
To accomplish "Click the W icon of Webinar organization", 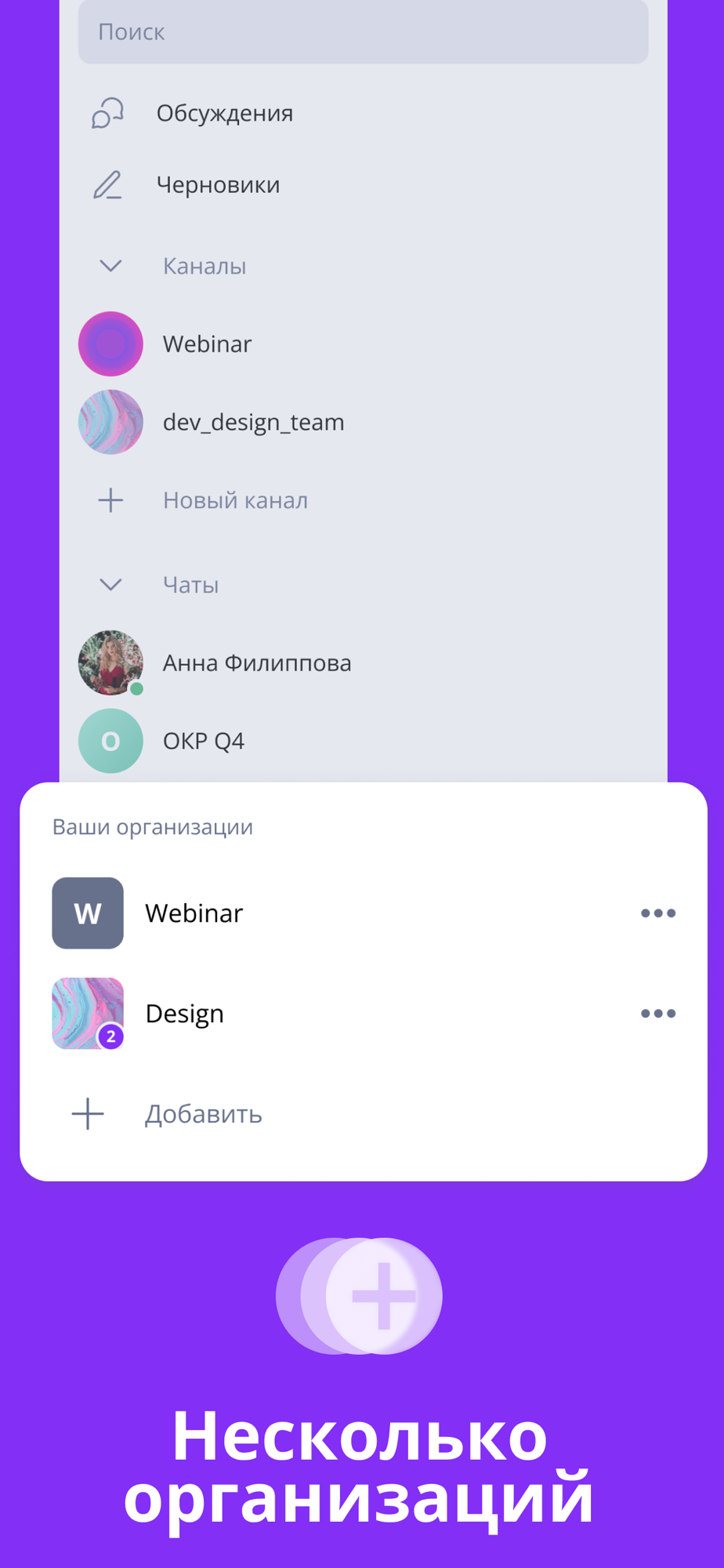I will 88,913.
